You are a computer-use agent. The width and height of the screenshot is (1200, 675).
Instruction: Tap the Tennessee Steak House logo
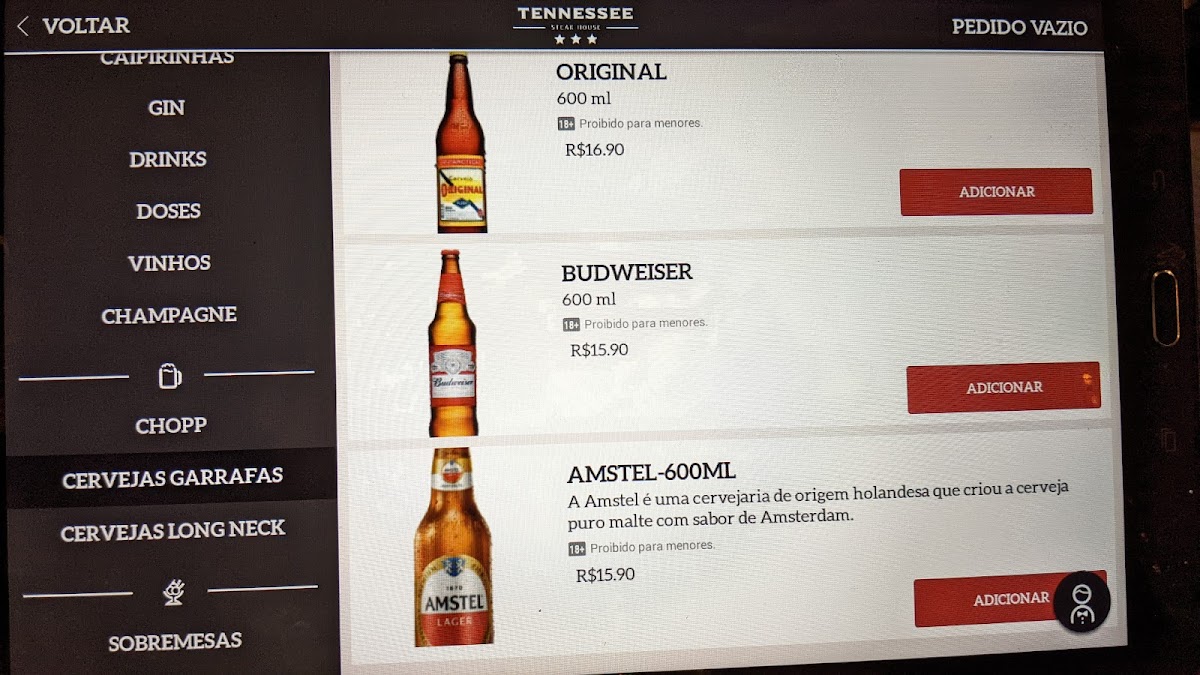tap(575, 25)
